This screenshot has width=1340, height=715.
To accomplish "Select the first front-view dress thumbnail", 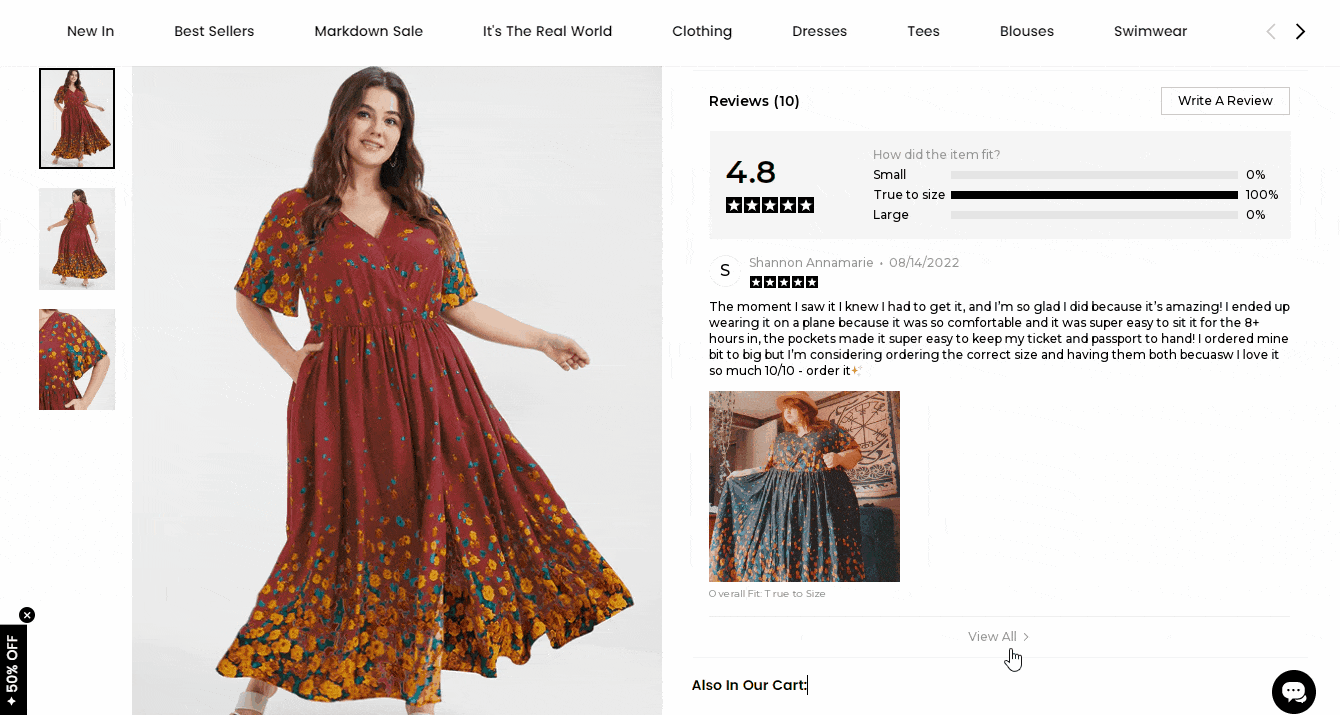I will click(x=77, y=118).
